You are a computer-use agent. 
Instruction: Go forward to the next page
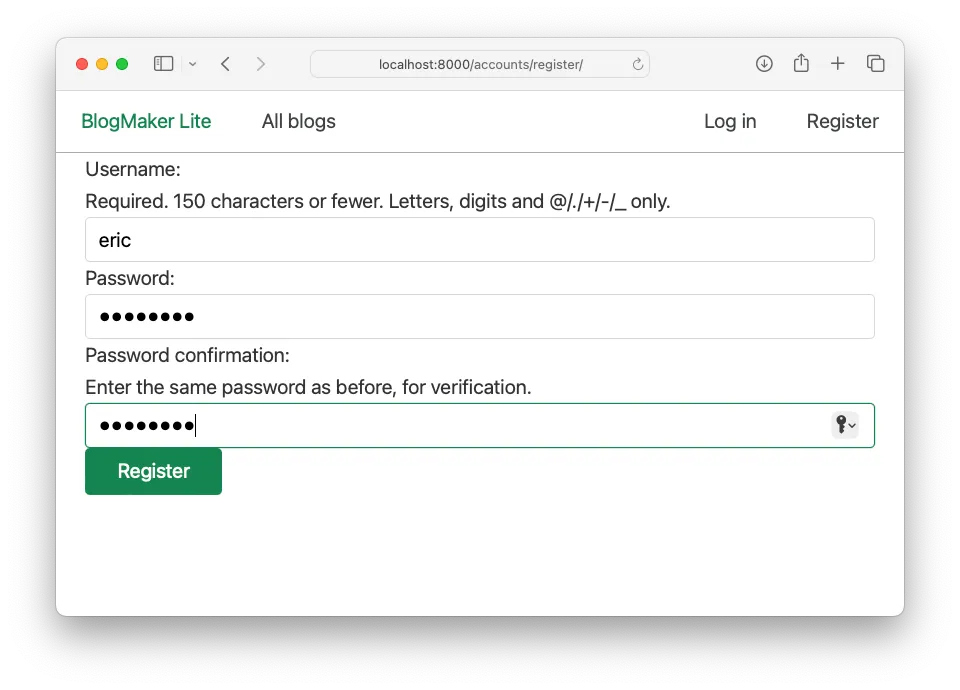click(x=261, y=64)
